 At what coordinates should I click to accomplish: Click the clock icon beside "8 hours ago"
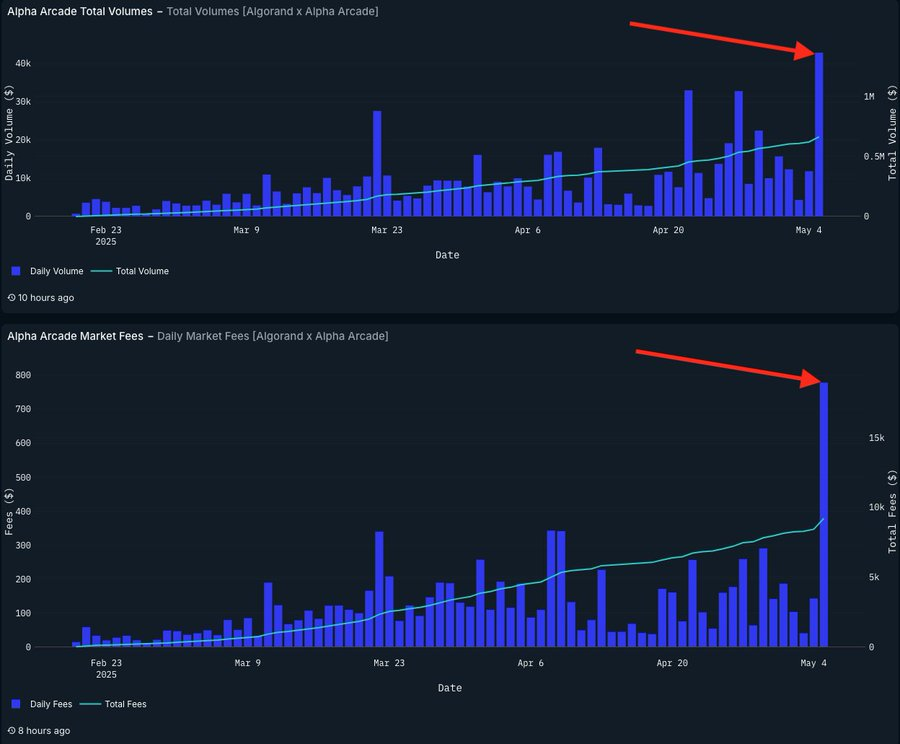tap(11, 731)
